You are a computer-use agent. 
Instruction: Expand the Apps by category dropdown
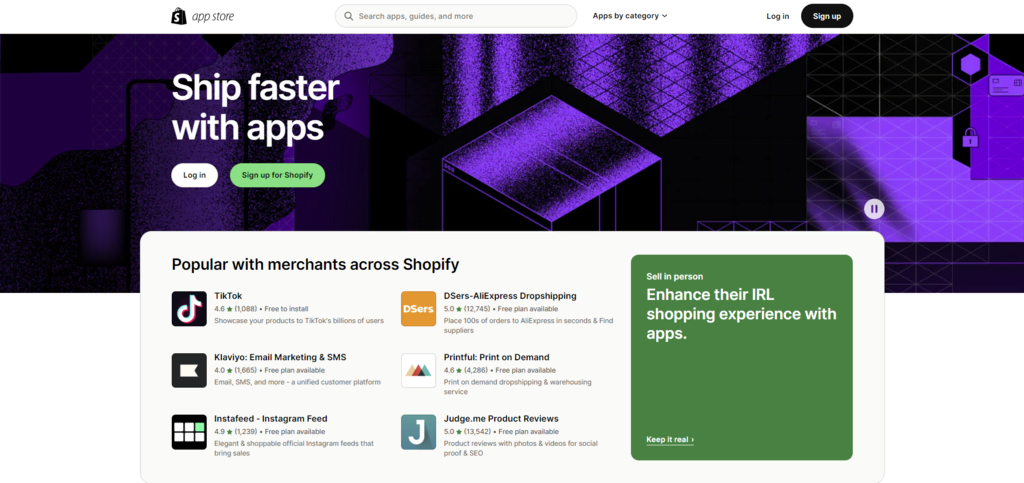point(630,16)
